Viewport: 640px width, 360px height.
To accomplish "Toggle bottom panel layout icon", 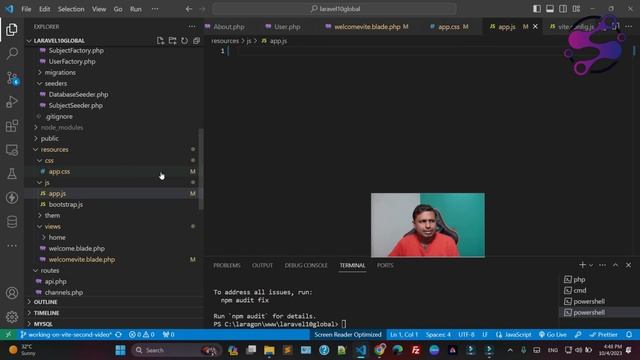I will coord(550,9).
